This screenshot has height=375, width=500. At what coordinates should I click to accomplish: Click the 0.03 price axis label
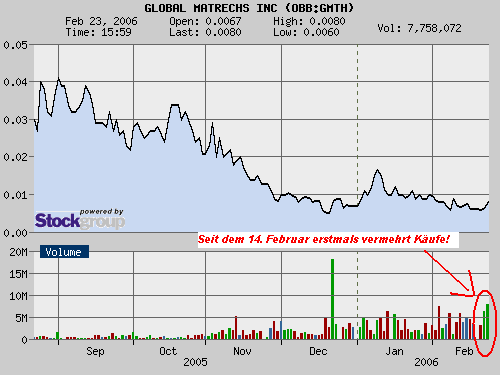coord(15,120)
